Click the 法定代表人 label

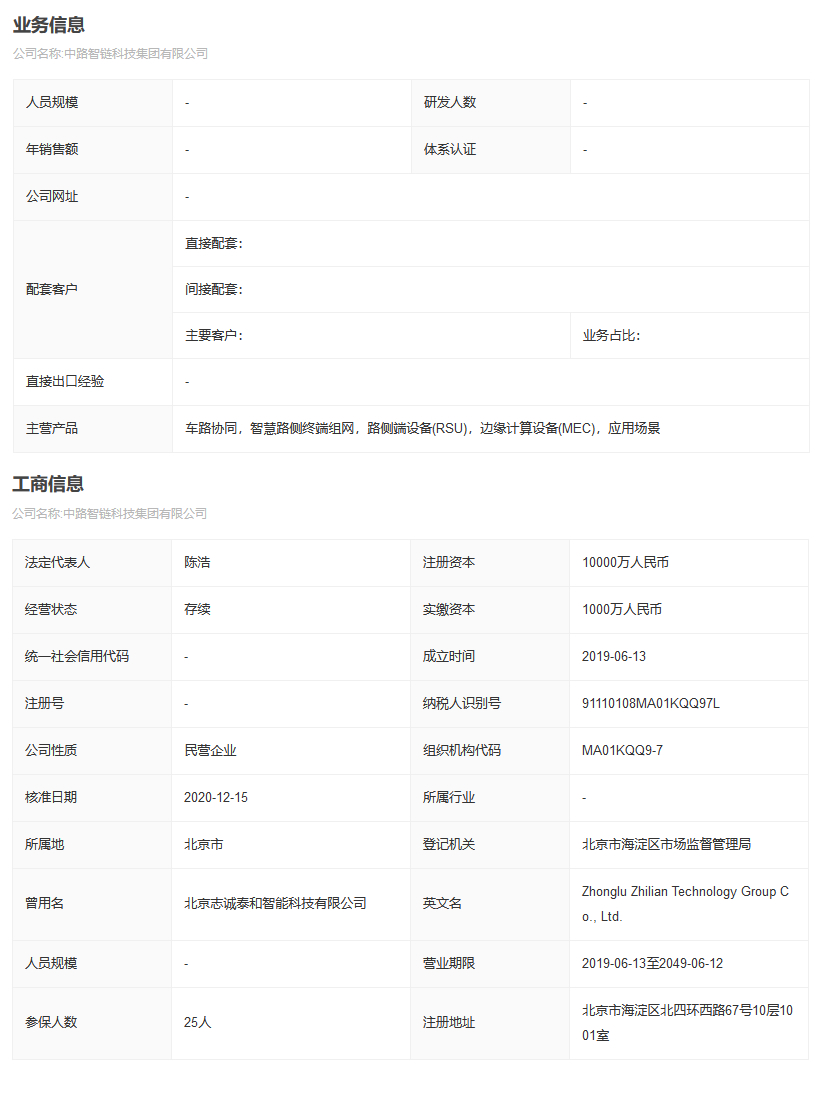58,563
